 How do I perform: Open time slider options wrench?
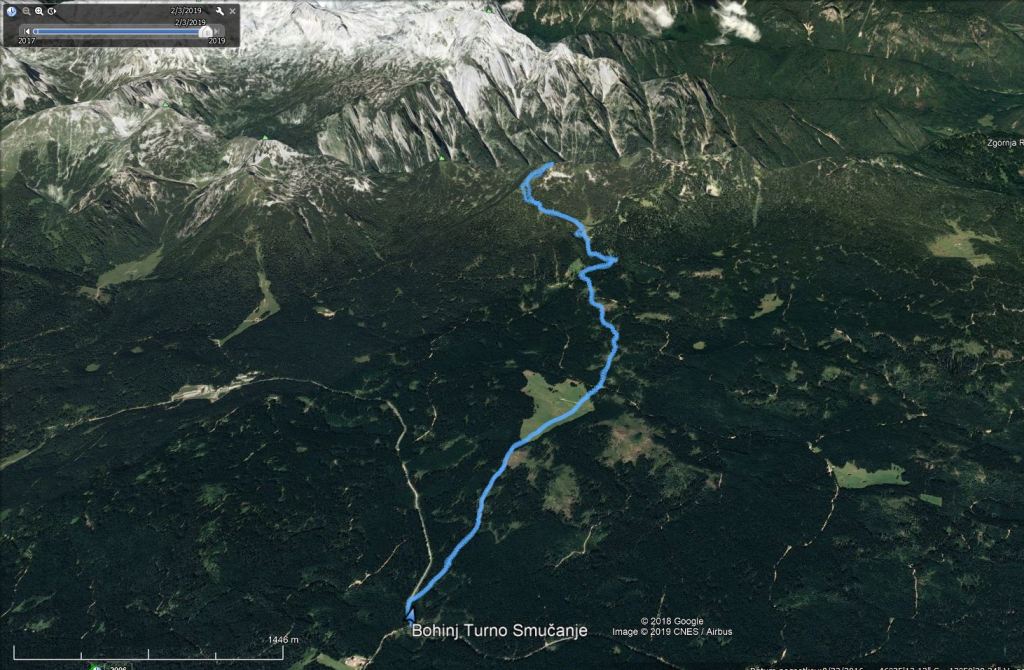[220, 11]
